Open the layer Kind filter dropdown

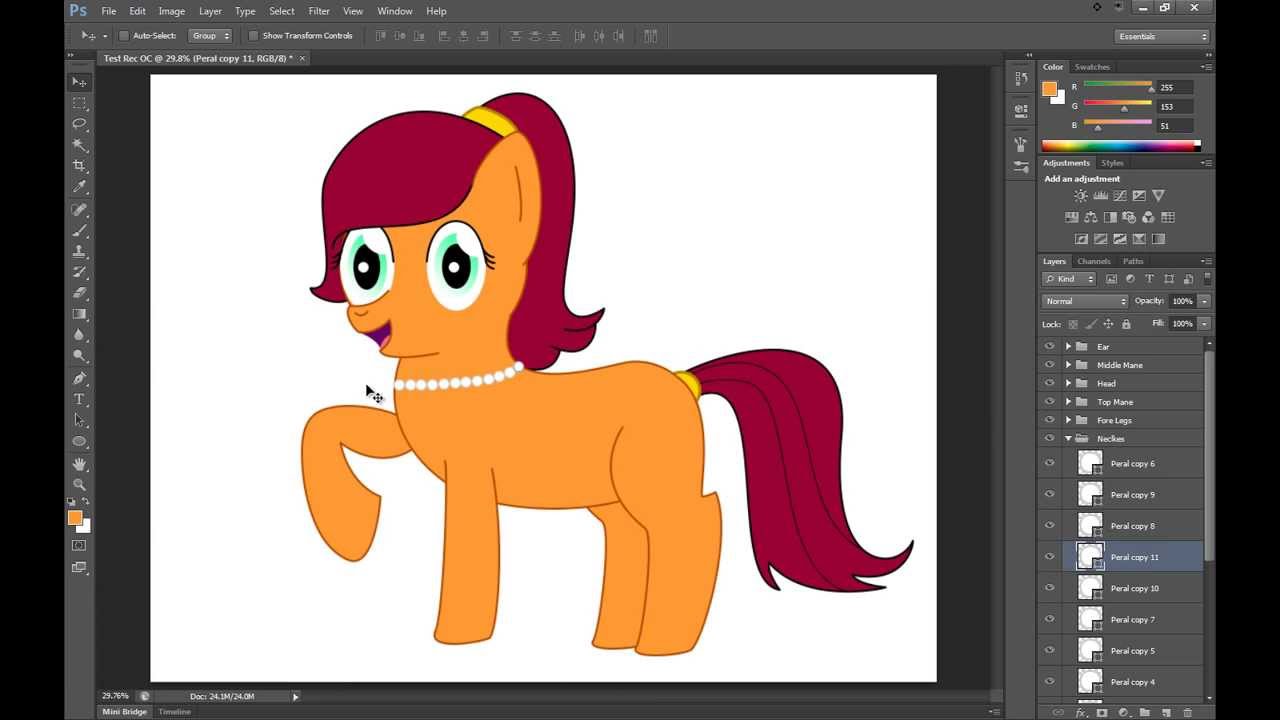[x=1069, y=279]
